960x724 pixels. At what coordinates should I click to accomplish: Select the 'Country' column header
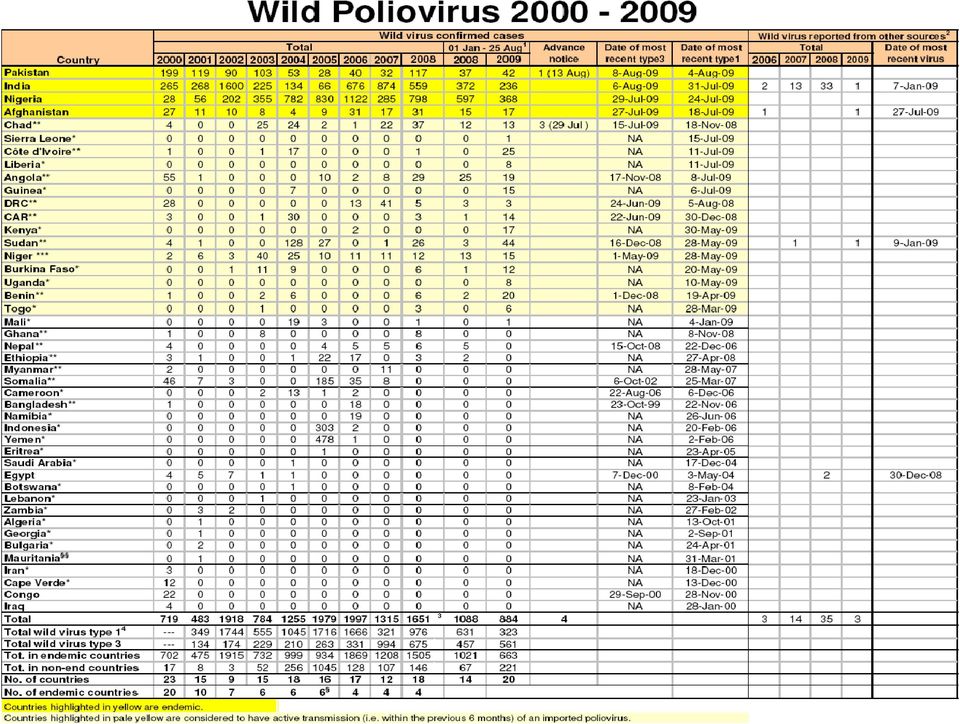tap(78, 59)
